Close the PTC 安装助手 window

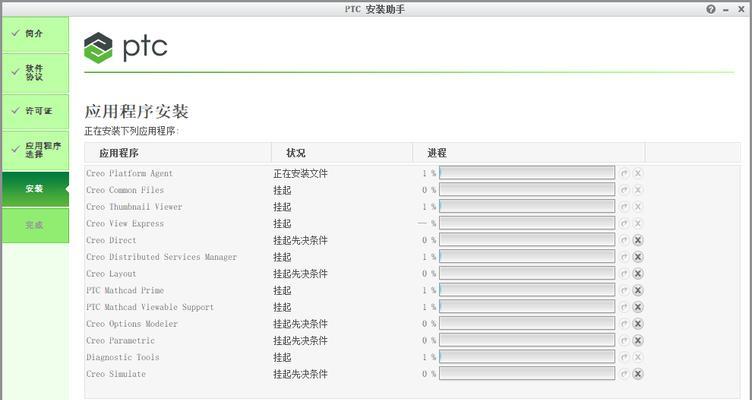pyautogui.click(x=741, y=10)
